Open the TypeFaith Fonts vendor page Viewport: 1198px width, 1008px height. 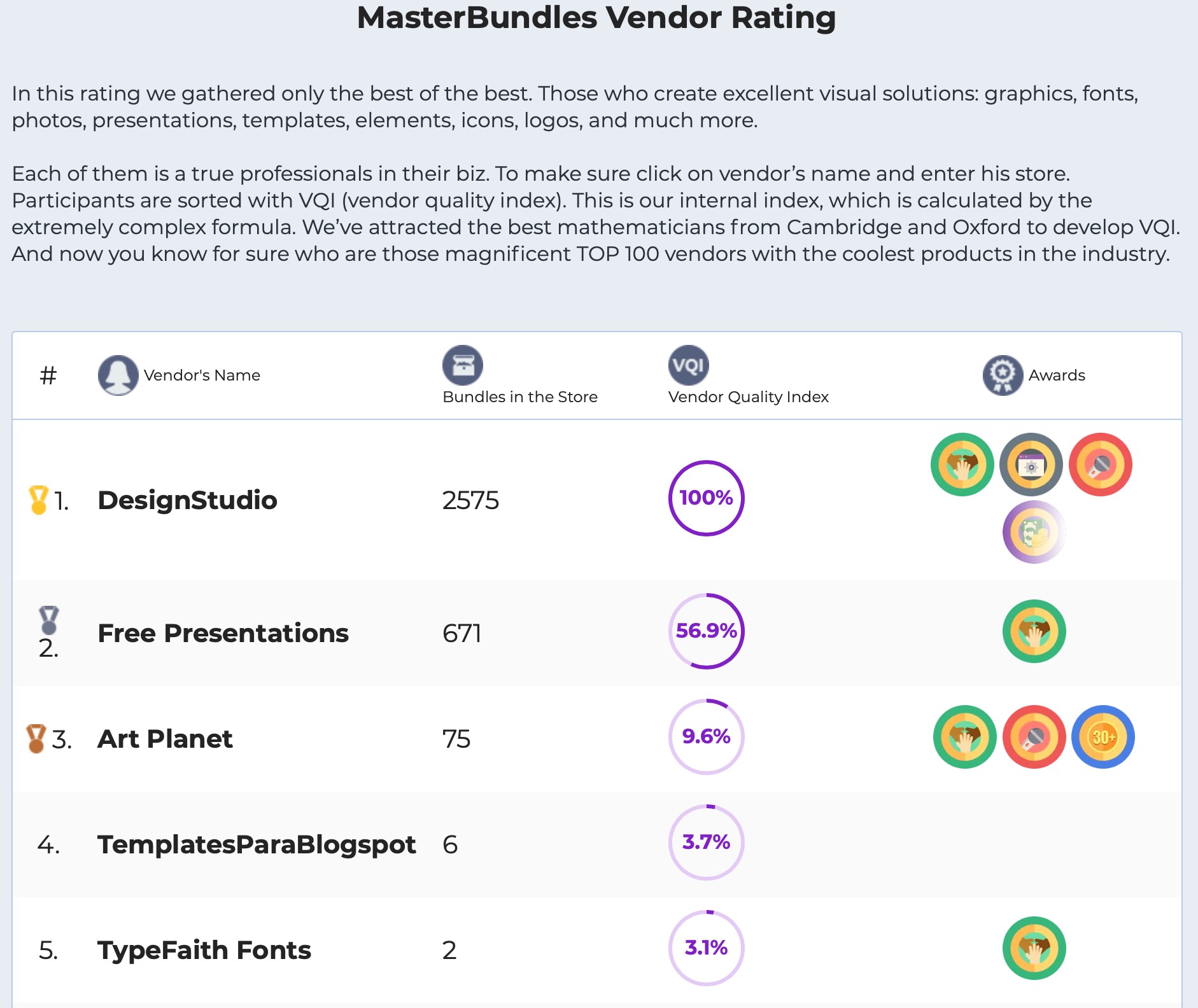[x=204, y=949]
